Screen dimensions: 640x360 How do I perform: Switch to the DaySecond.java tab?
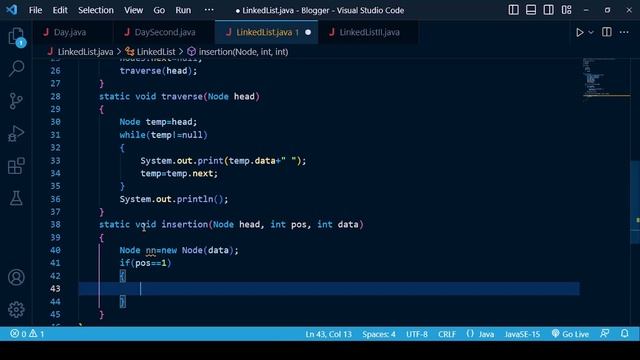click(x=164, y=32)
